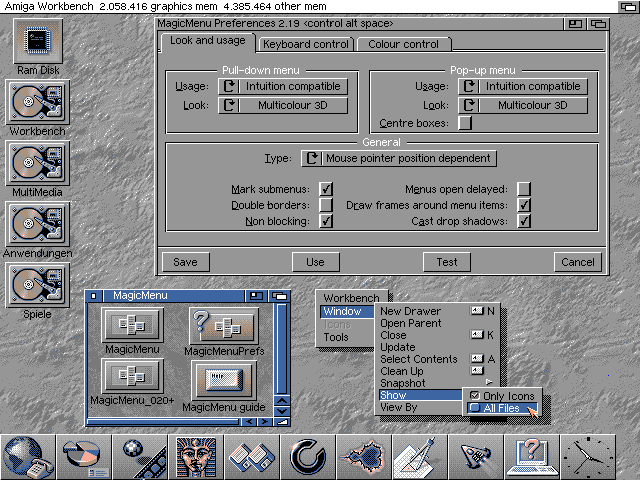Cycle the Pull-down menu Look gadget
The image size is (640, 480).
tap(283, 105)
